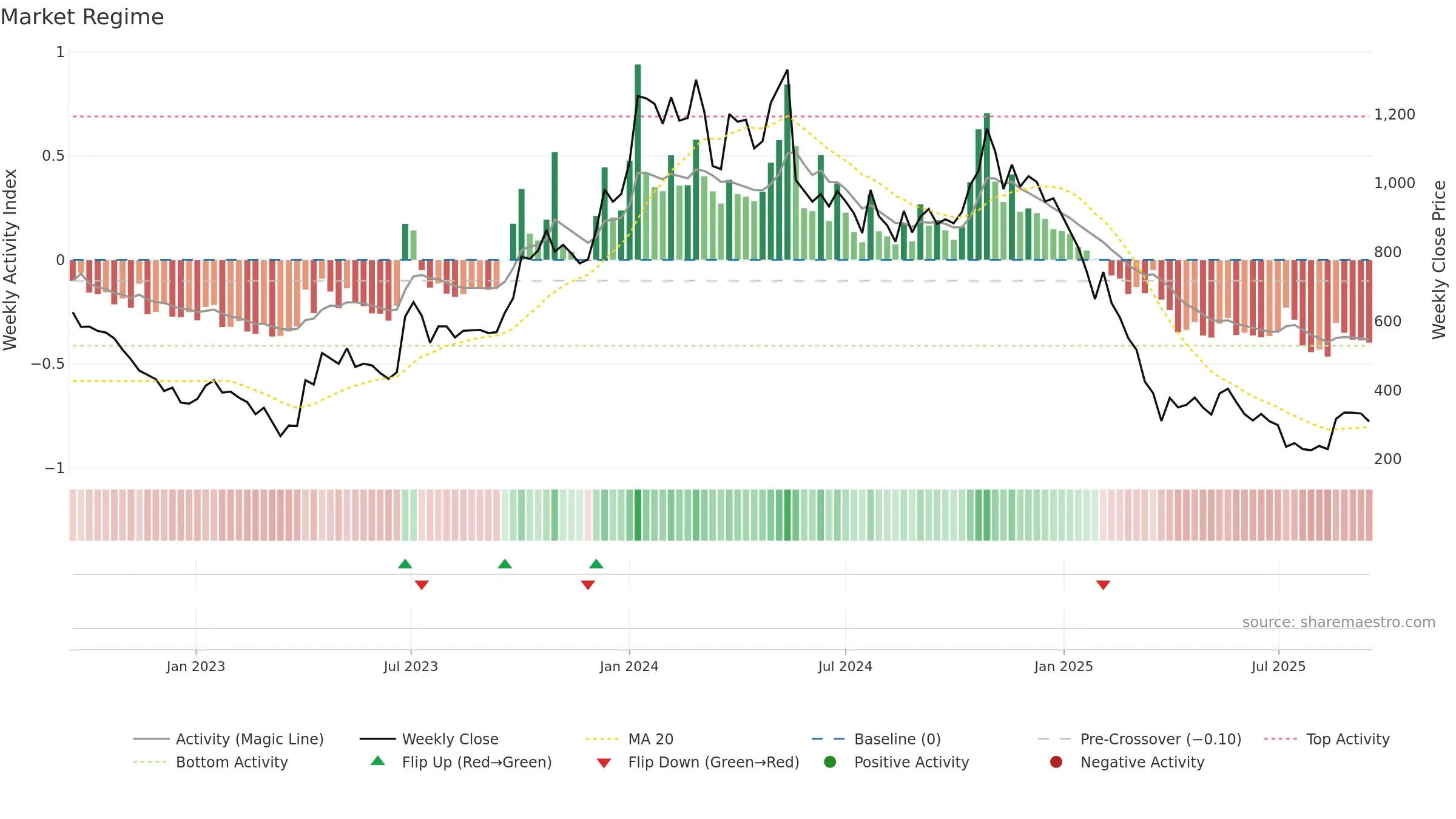Click the red Negative Activity legend dot
Screen dimensions: 1456x819
(1056, 762)
